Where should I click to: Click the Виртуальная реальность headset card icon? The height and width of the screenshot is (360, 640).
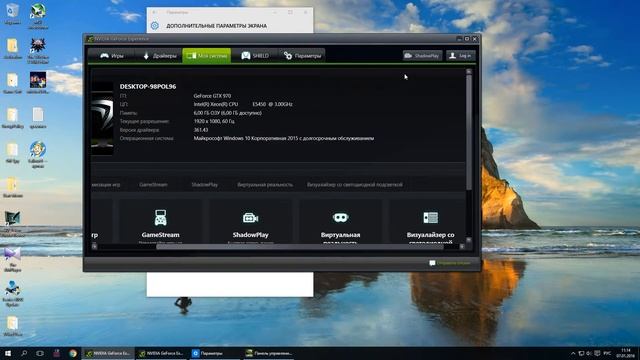point(340,218)
